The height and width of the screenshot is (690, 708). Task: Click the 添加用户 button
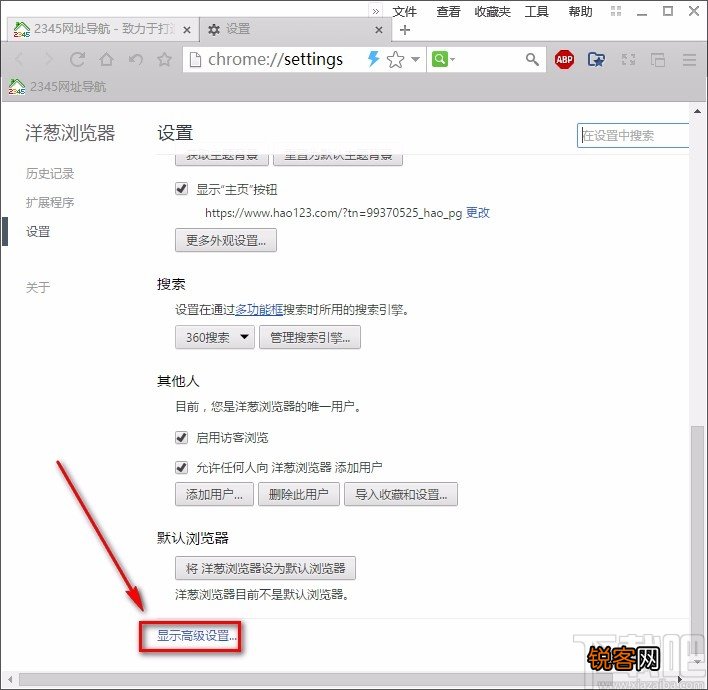[x=214, y=494]
